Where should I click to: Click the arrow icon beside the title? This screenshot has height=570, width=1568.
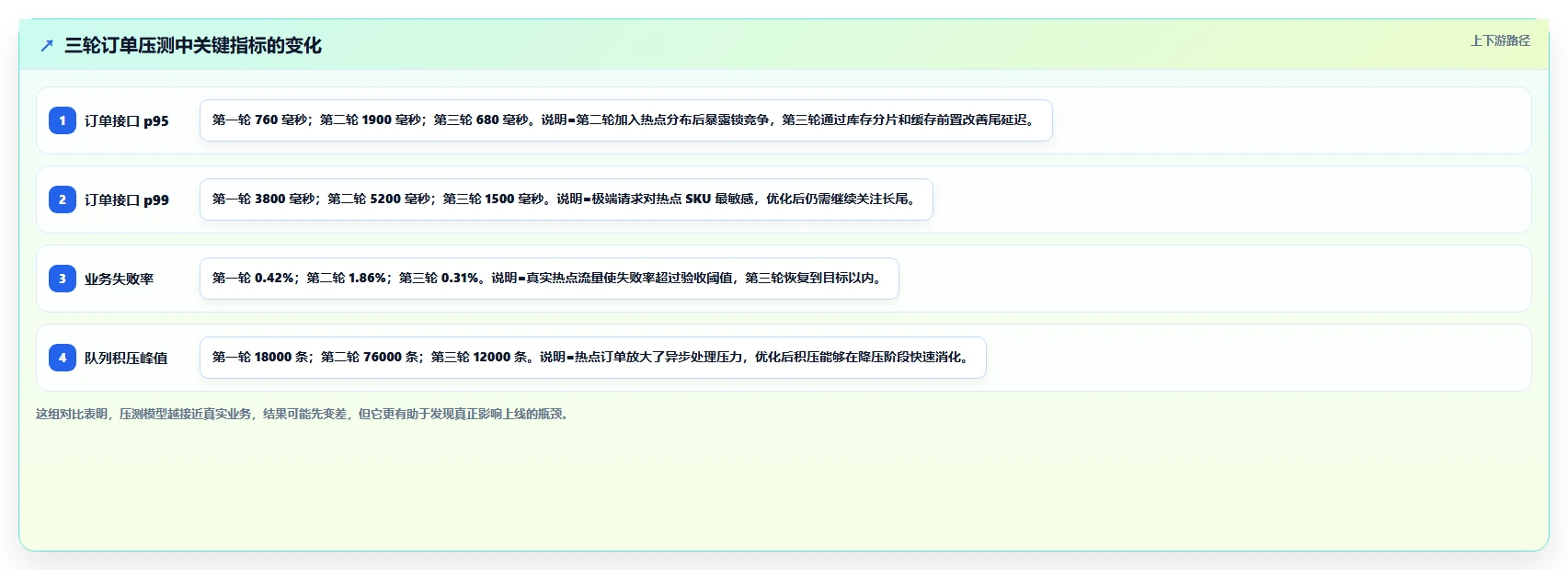click(47, 45)
